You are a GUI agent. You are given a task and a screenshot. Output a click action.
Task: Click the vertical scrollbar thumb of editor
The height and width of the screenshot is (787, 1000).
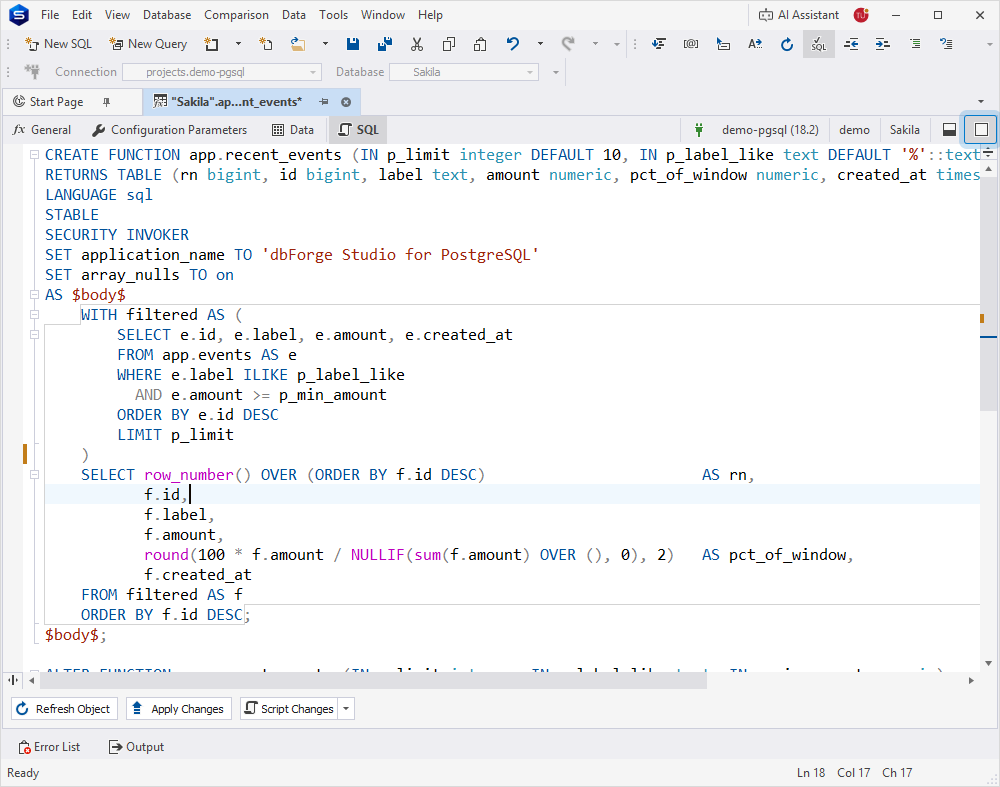(989, 293)
